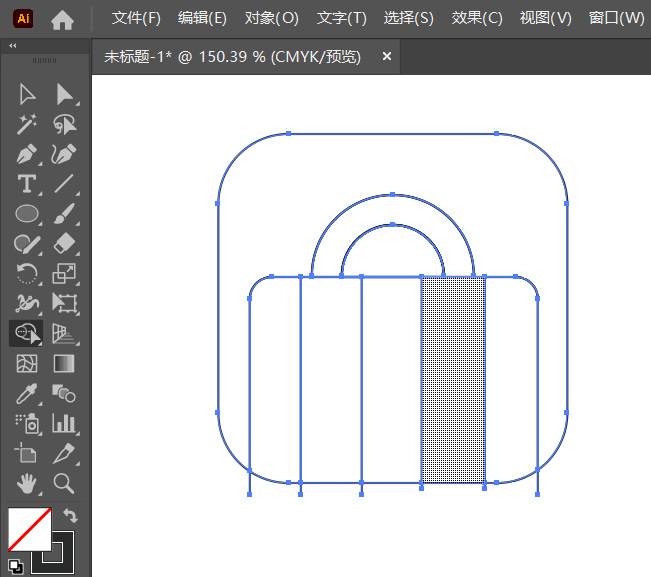
Task: Select the Eyedropper tool
Action: click(27, 394)
